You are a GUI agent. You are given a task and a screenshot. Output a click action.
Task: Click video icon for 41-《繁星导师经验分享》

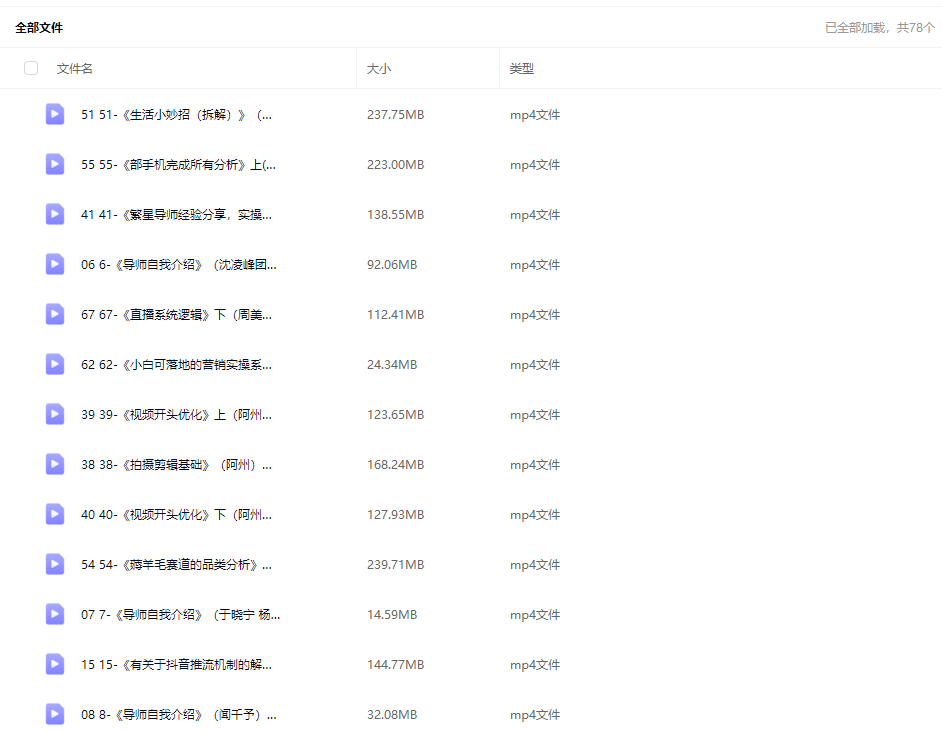(55, 214)
